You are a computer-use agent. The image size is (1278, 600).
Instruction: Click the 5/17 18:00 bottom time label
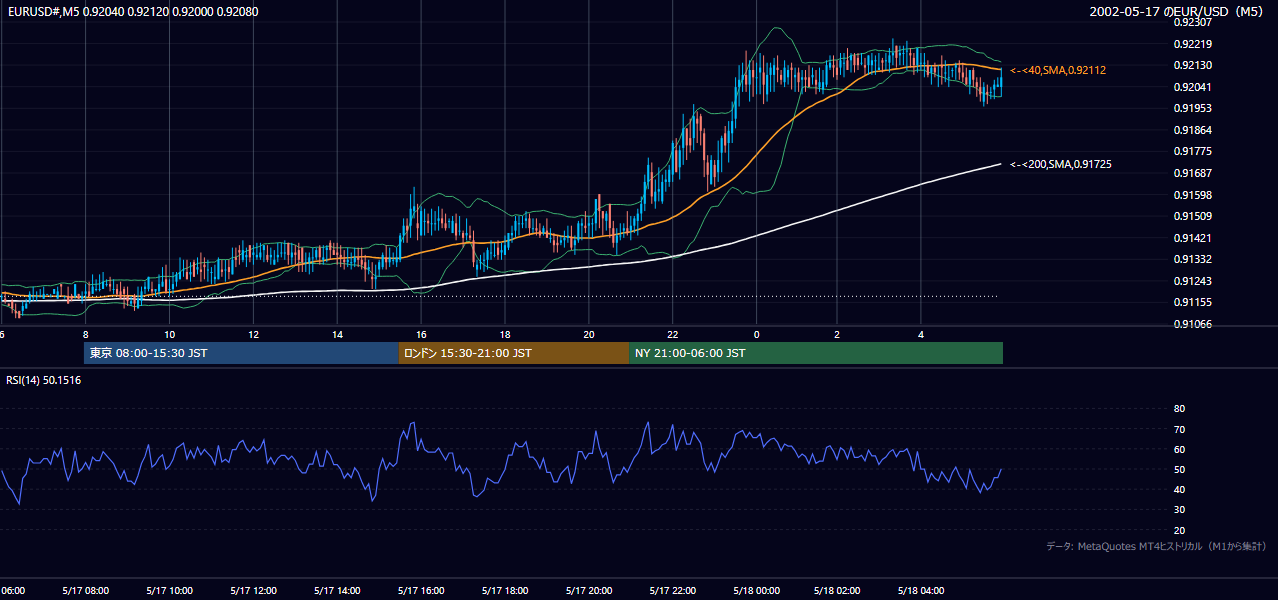coord(505,590)
